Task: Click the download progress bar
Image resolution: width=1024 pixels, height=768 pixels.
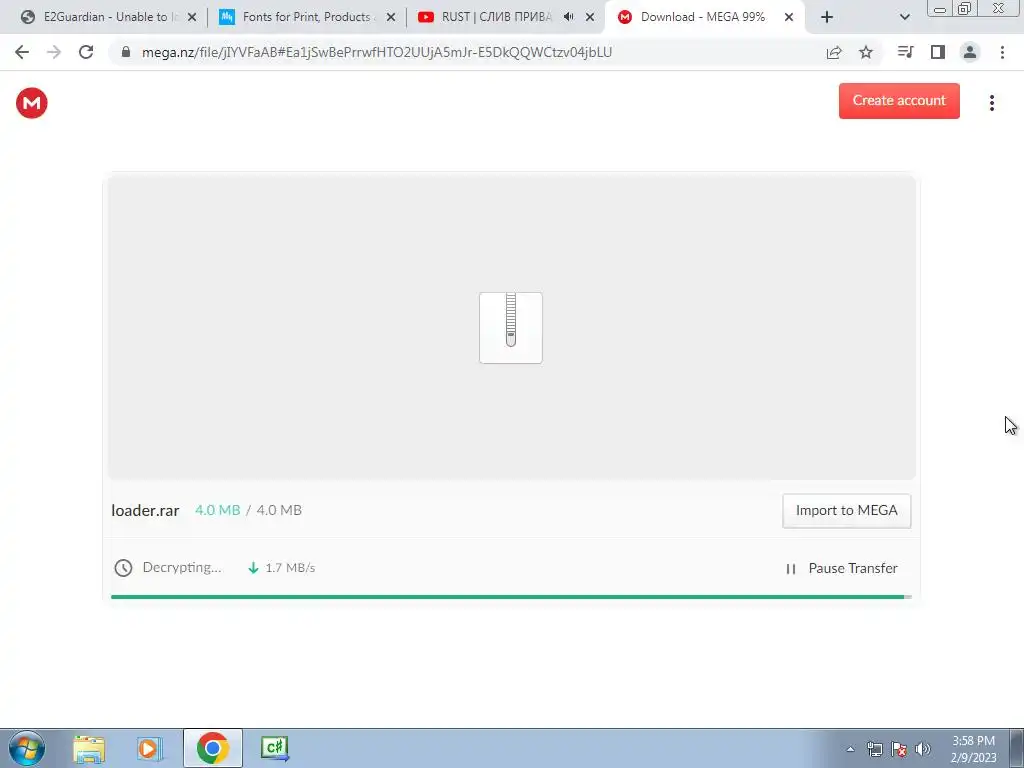Action: 511,597
